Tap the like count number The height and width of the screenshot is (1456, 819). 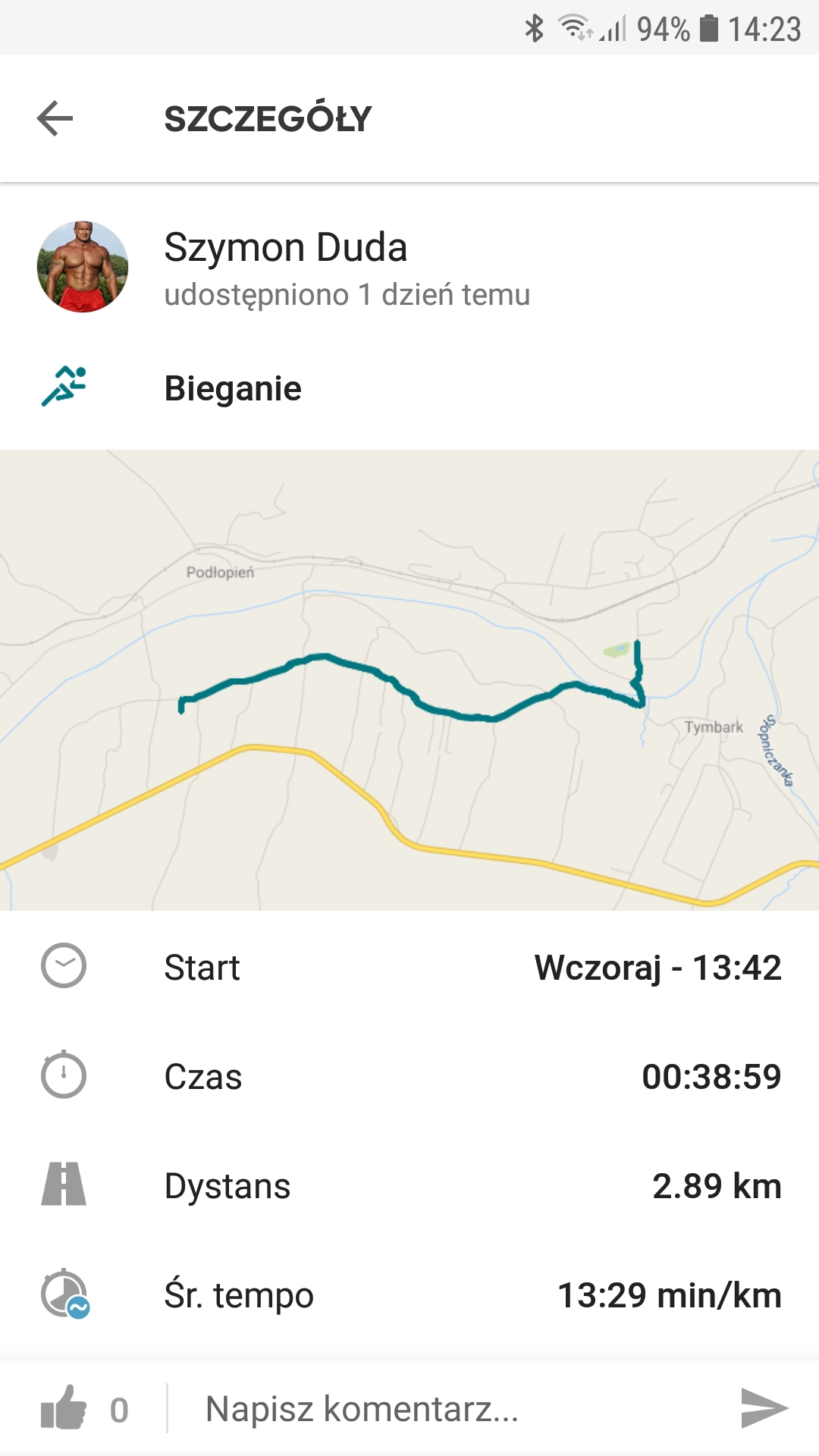119,1410
